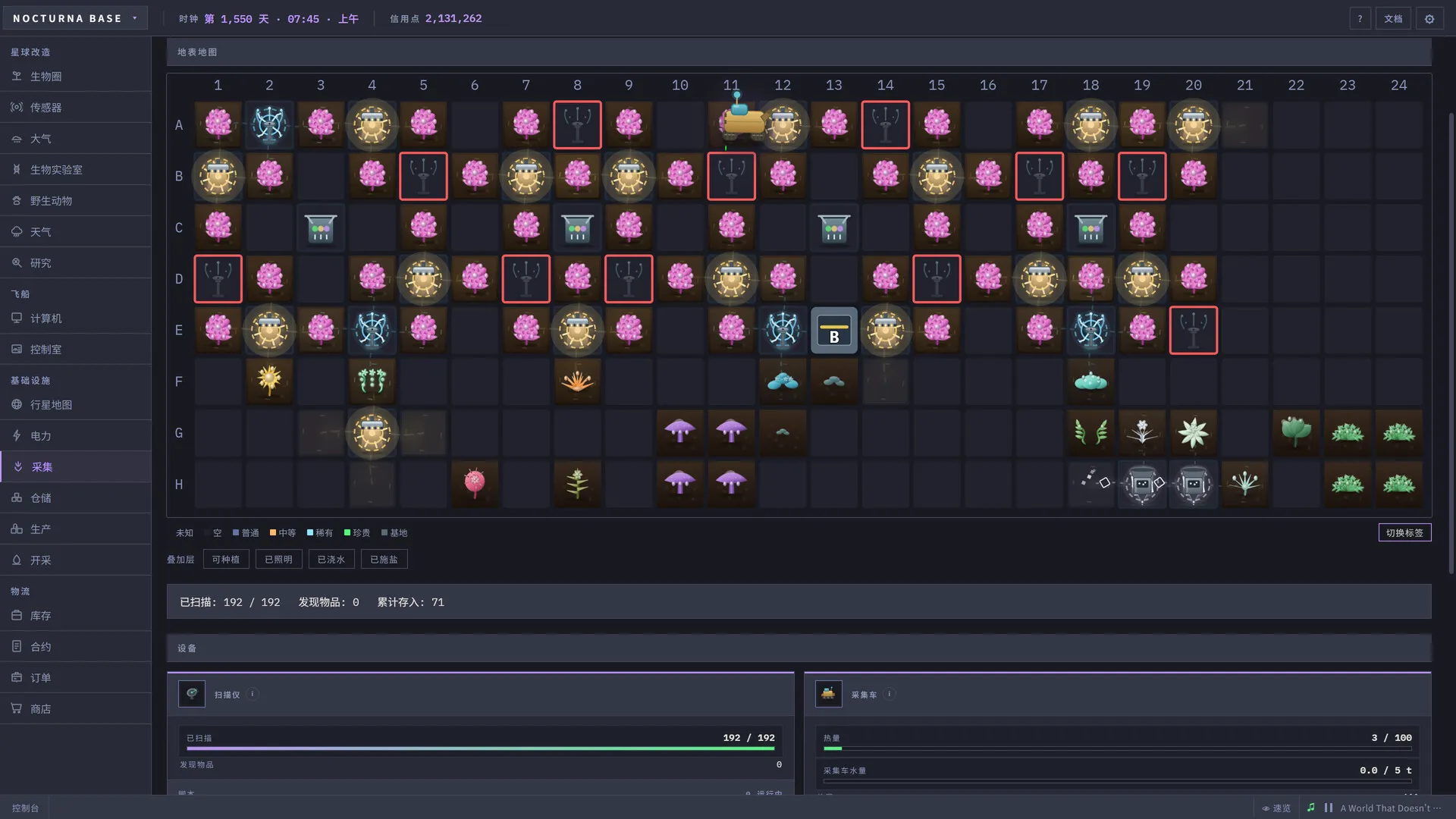
Task: Select 大气 in the sidebar
Action: click(76, 139)
